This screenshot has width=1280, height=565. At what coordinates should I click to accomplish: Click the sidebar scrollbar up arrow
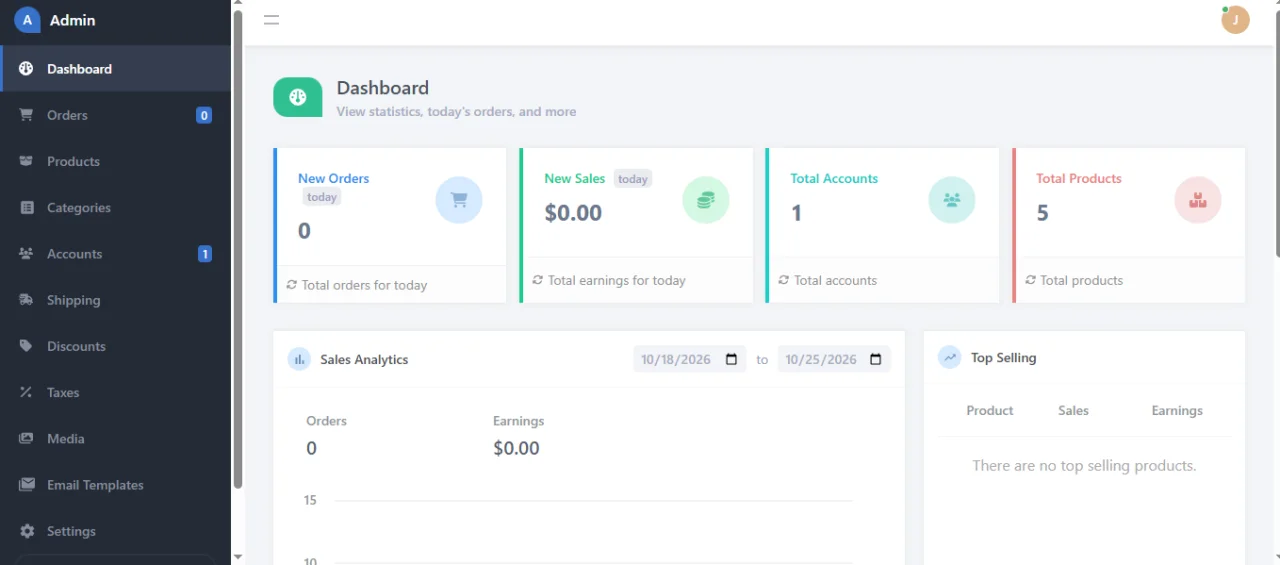pos(238,5)
